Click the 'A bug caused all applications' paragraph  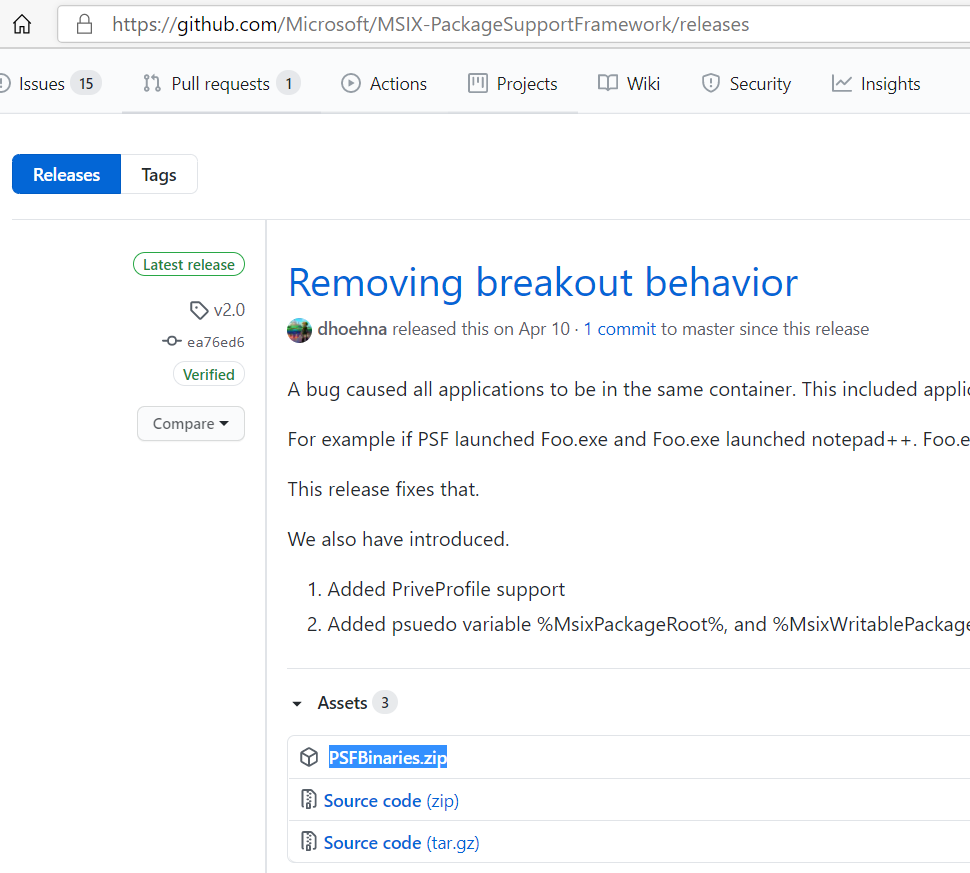click(x=629, y=389)
